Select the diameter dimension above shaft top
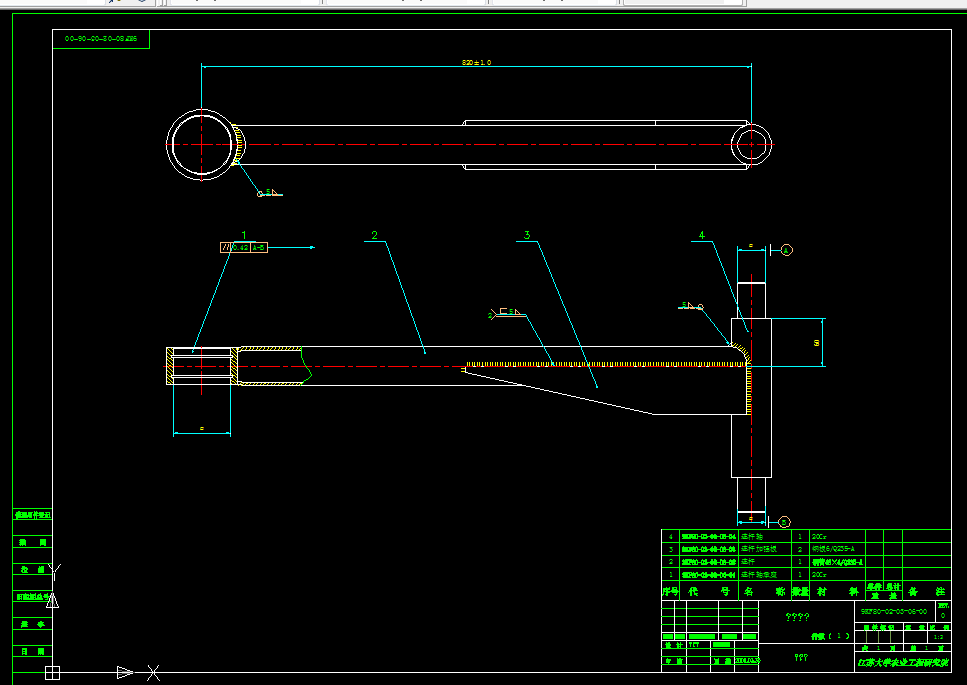The height and width of the screenshot is (685, 967). 751,247
